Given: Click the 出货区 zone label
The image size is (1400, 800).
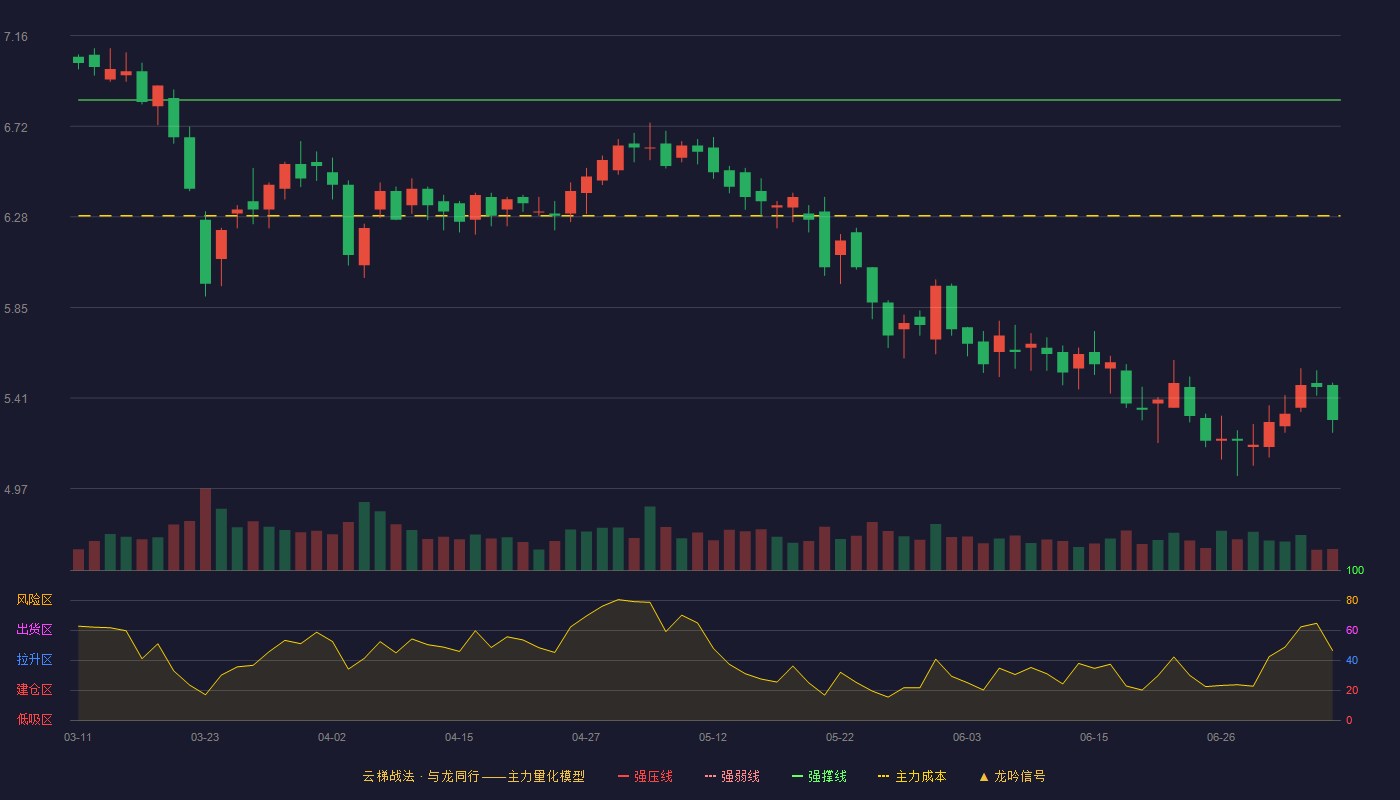Looking at the screenshot, I should tap(34, 630).
